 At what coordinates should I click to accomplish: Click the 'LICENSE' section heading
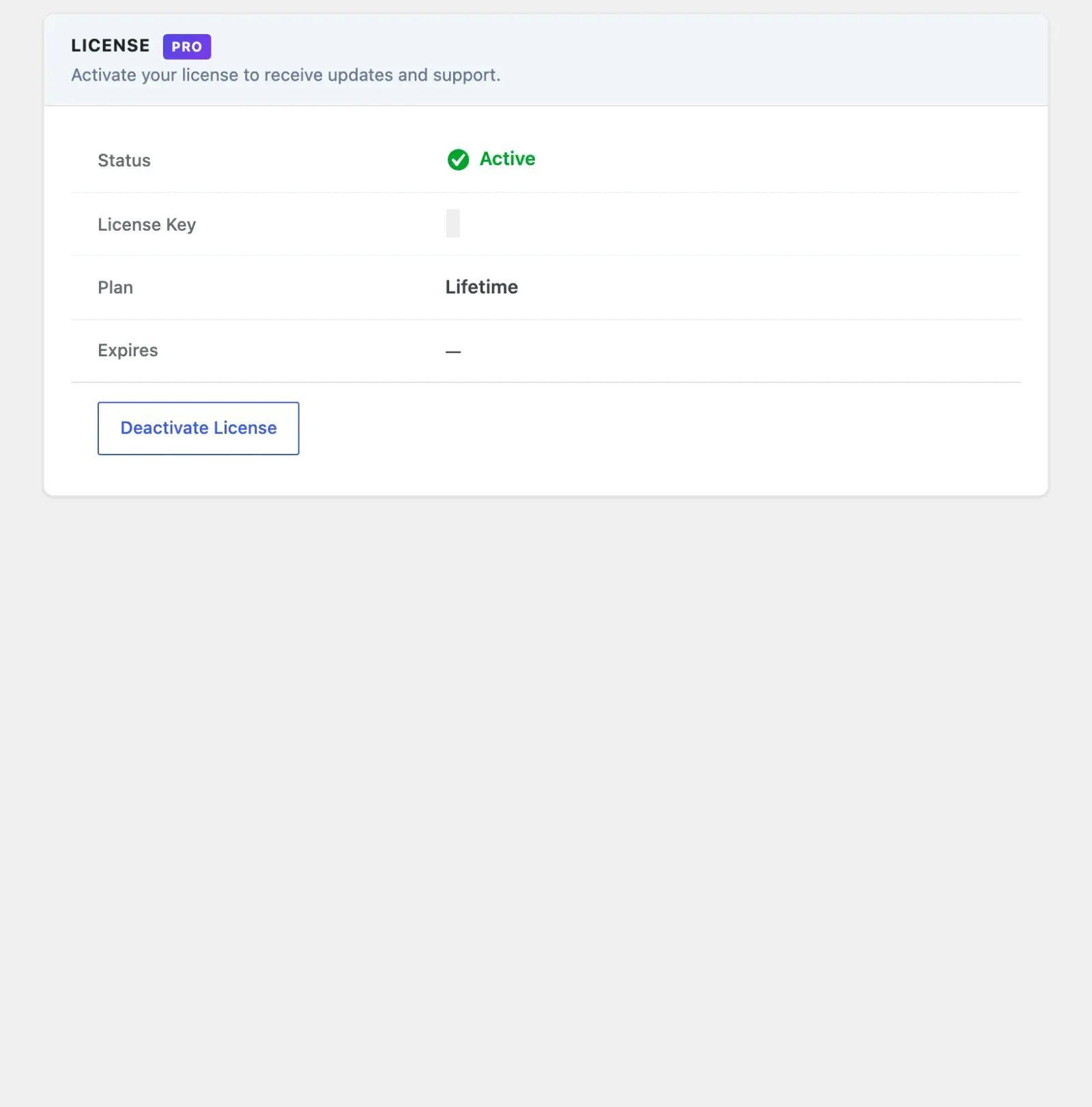(x=111, y=46)
